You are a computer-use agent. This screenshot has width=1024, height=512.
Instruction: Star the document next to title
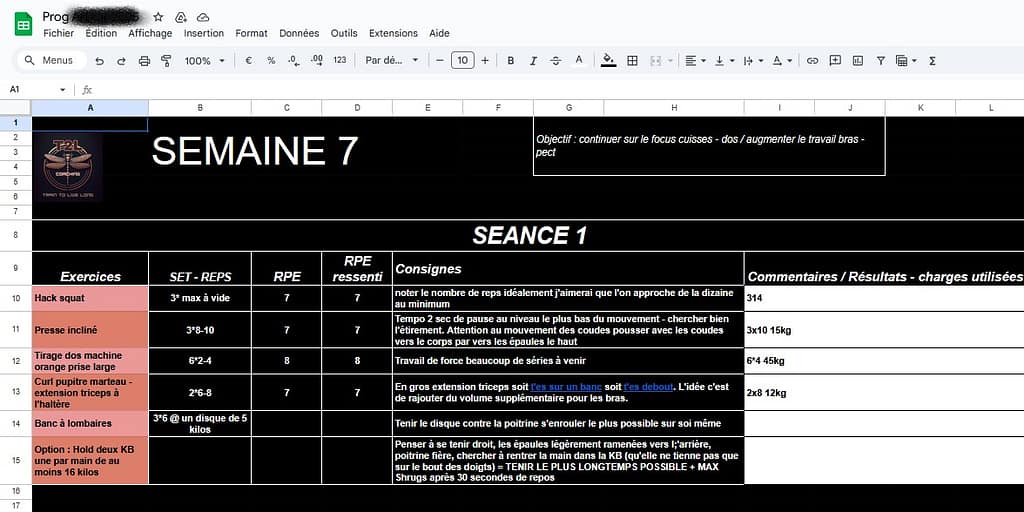tap(158, 17)
